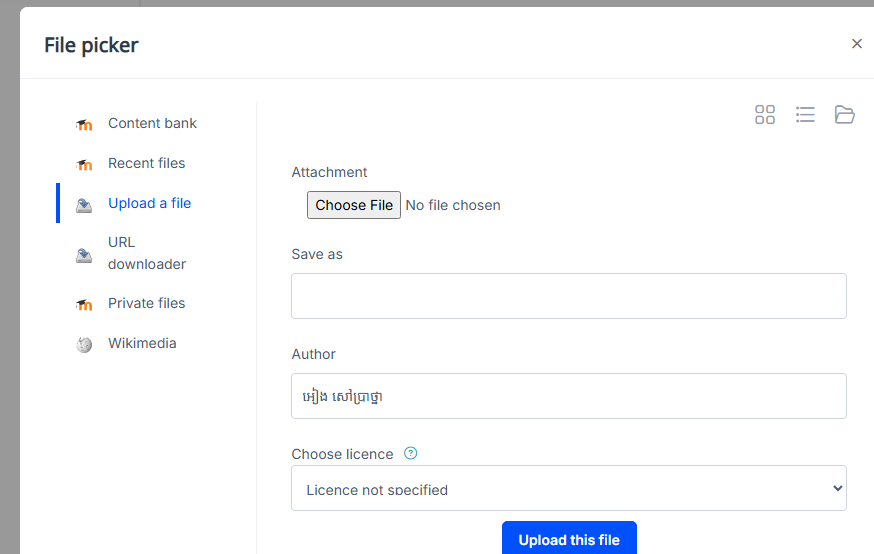Viewport: 874px width, 554px height.
Task: Open the Recent files repository
Action: (x=146, y=163)
